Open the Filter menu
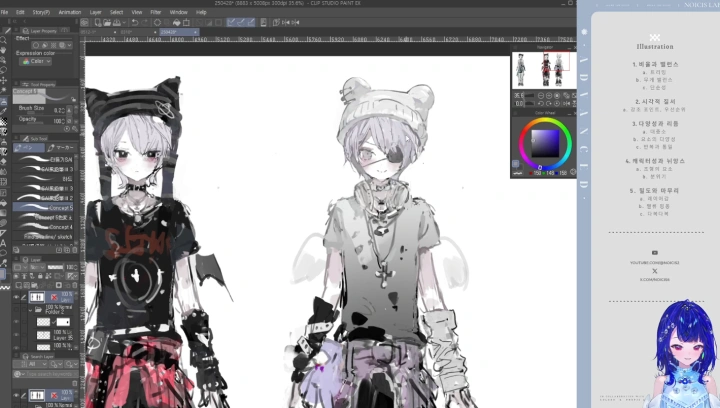Screen dimensions: 720x408 [156, 12]
